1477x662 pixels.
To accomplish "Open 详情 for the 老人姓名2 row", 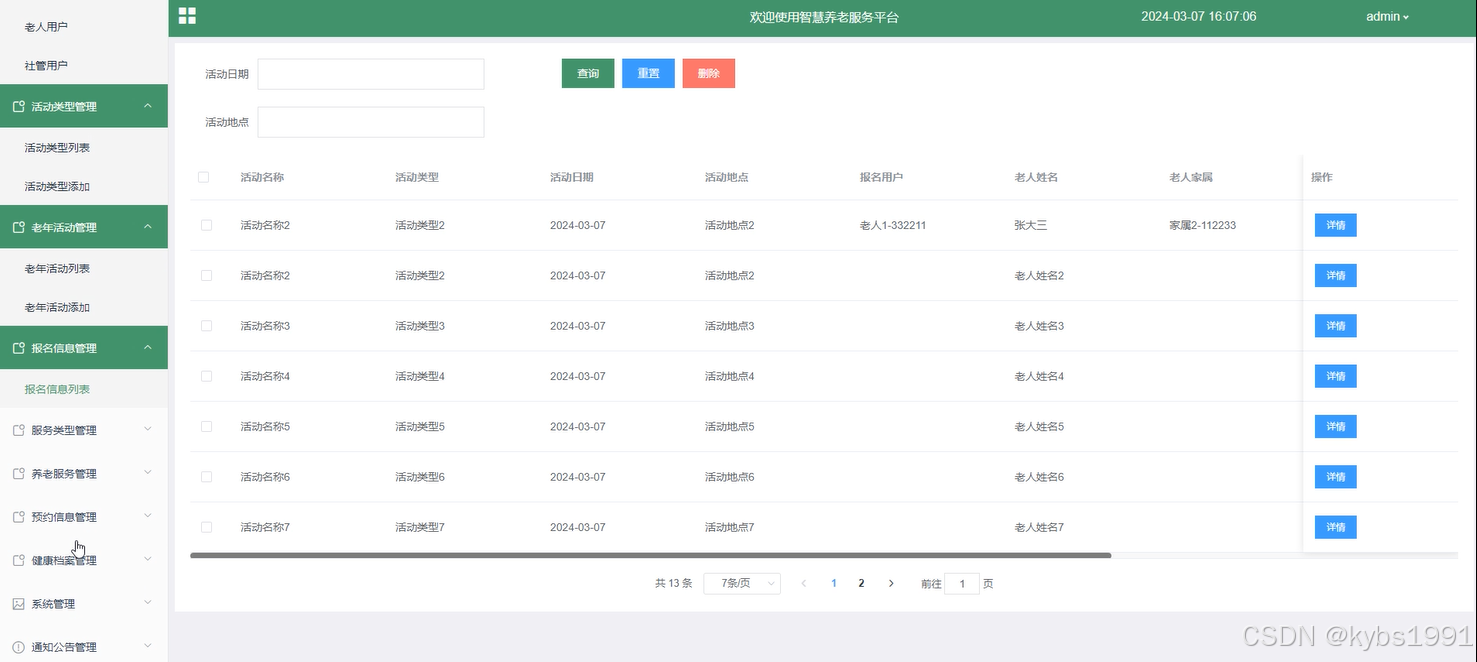I will 1335,275.
